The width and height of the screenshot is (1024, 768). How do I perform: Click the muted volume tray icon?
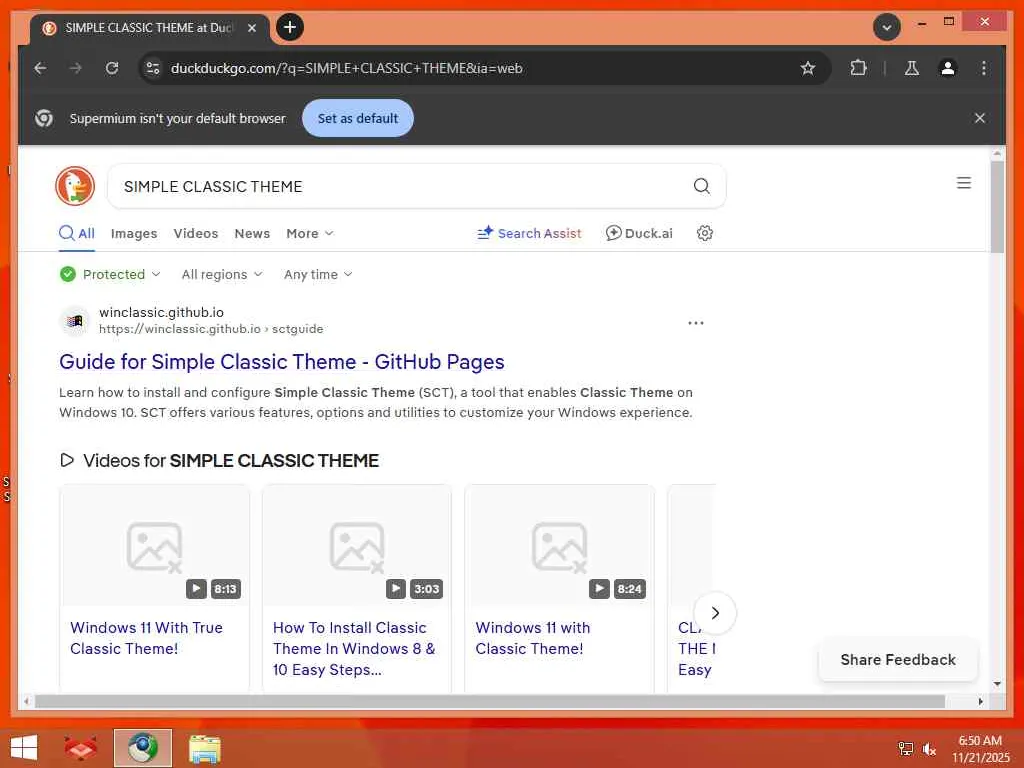[929, 749]
